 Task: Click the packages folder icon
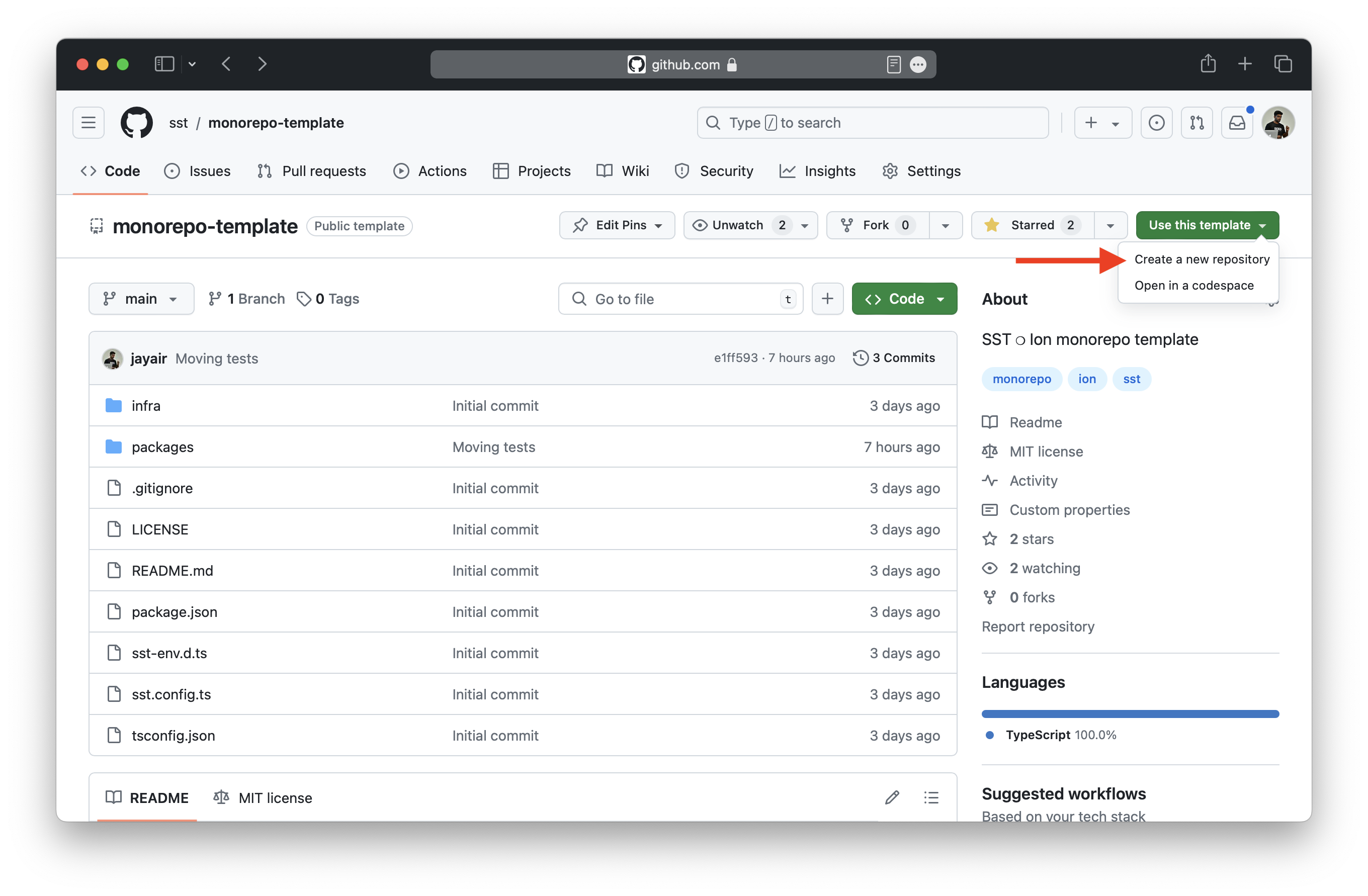114,447
